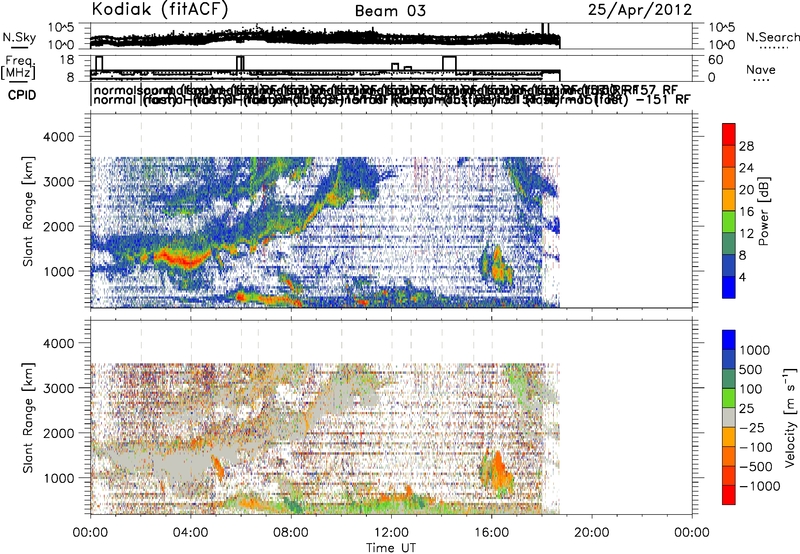The height and width of the screenshot is (554, 800).
Task: Click the -1000 tick on Velocity color bar
Action: pos(760,486)
